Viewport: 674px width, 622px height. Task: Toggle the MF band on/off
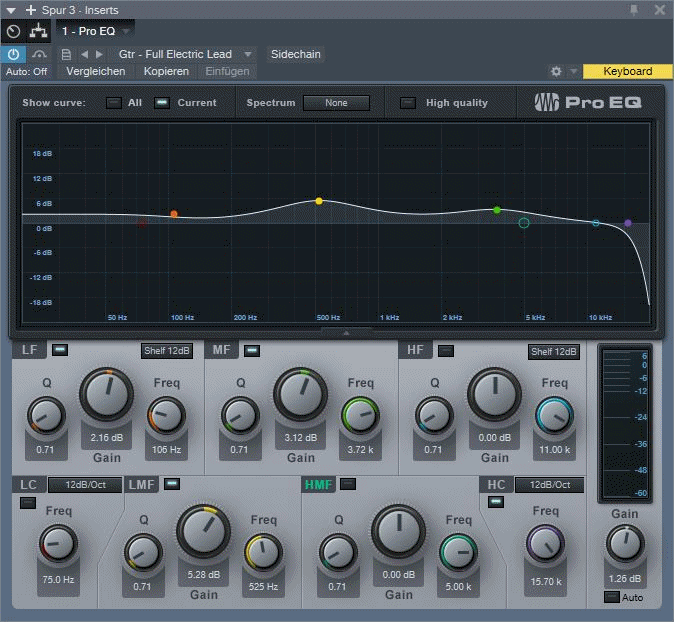point(252,351)
